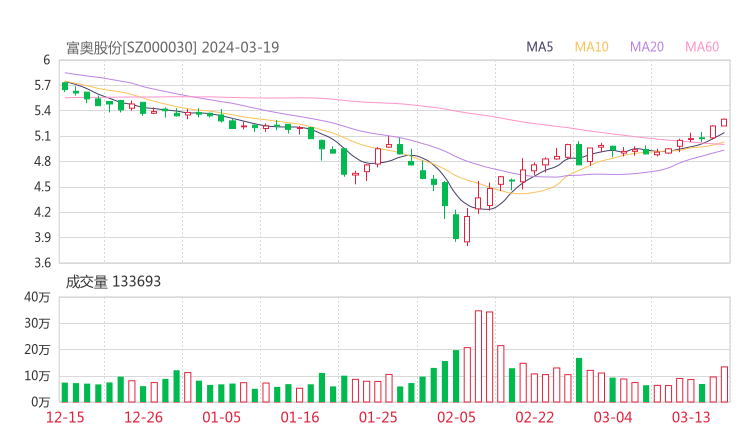Click the 02-22 date axis label
This screenshot has width=740, height=440.
point(535,417)
